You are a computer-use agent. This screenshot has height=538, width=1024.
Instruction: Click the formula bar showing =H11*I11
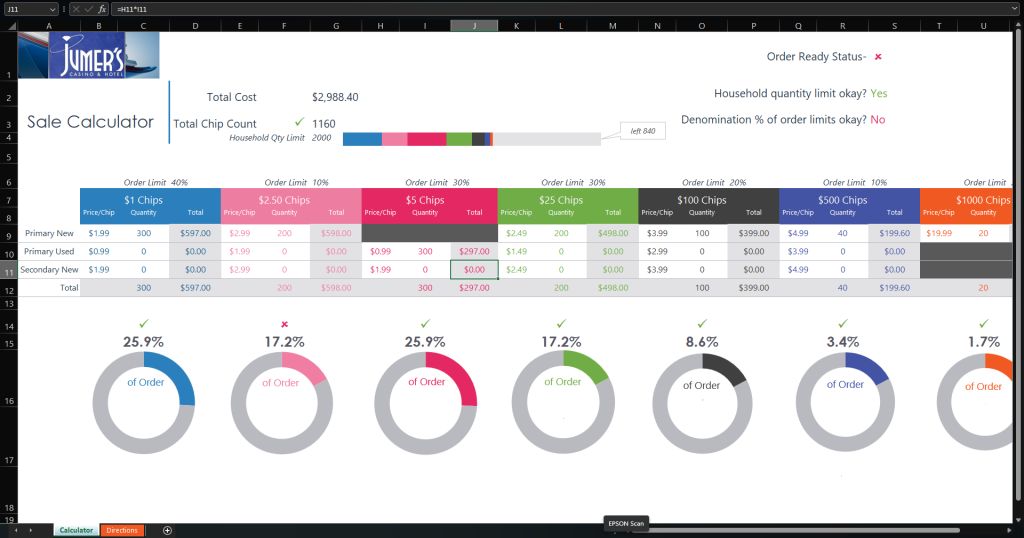pyautogui.click(x=500, y=9)
